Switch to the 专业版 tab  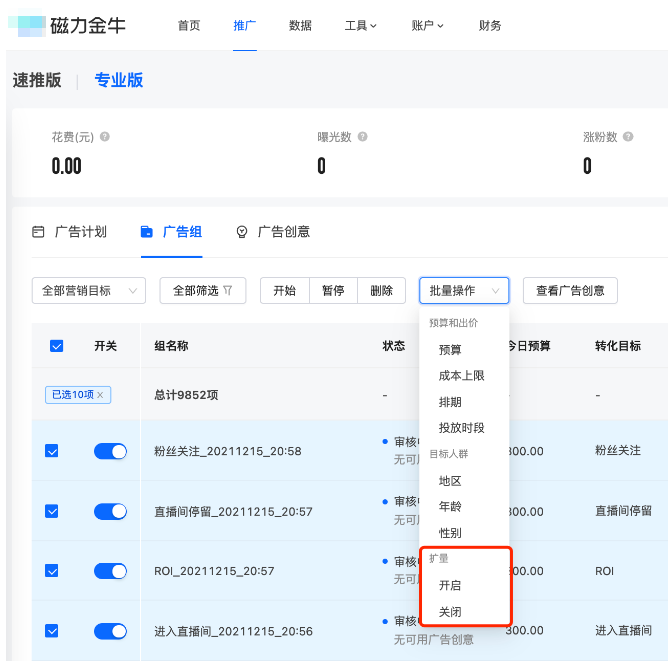pos(119,80)
